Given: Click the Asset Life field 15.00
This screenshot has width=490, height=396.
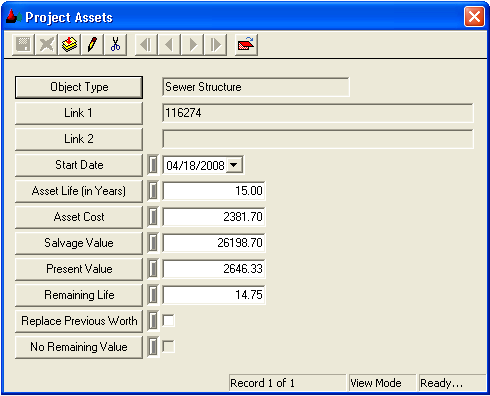Looking at the screenshot, I should click(x=214, y=191).
